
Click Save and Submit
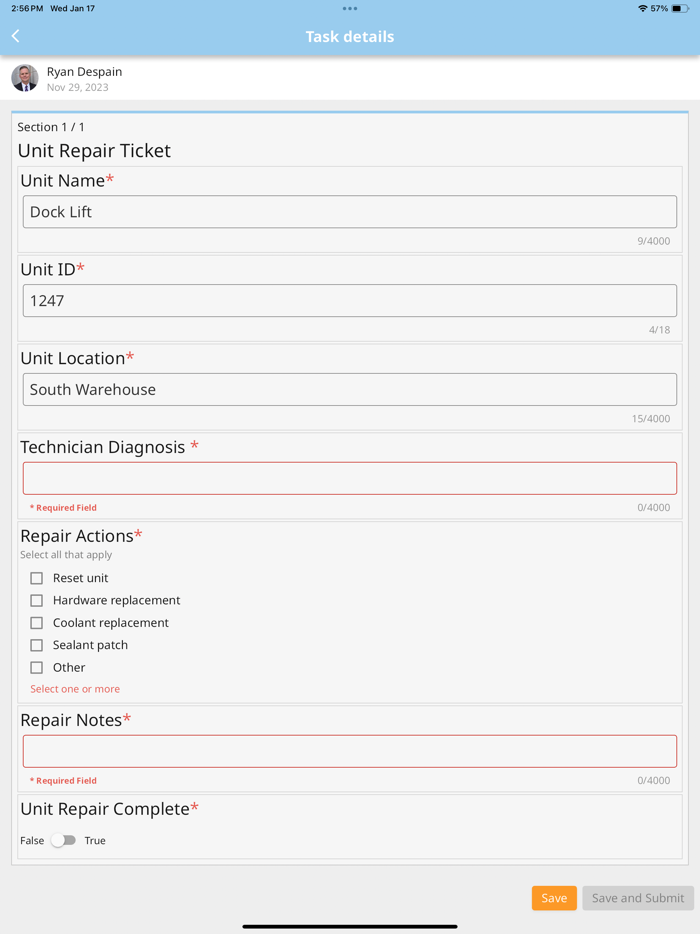[x=637, y=897]
